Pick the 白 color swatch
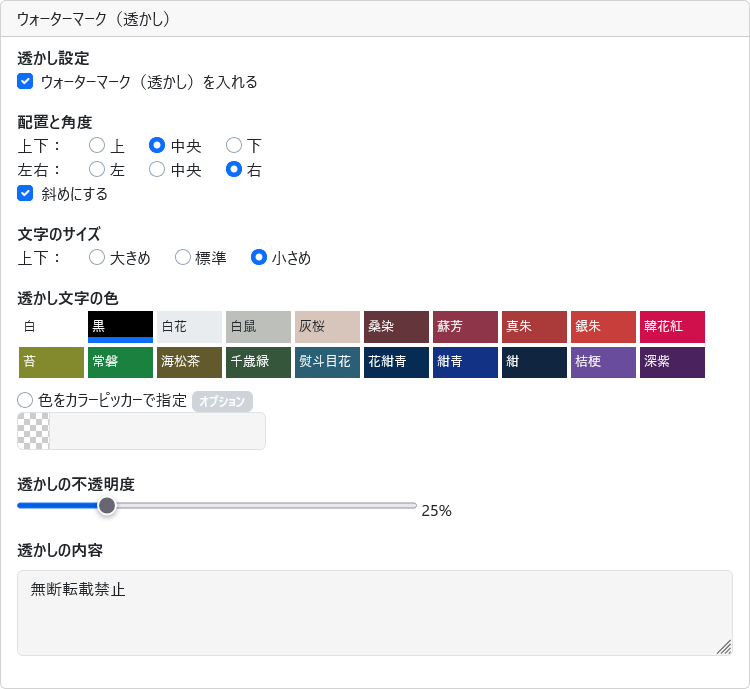Viewport: 750px width, 689px height. point(51,327)
